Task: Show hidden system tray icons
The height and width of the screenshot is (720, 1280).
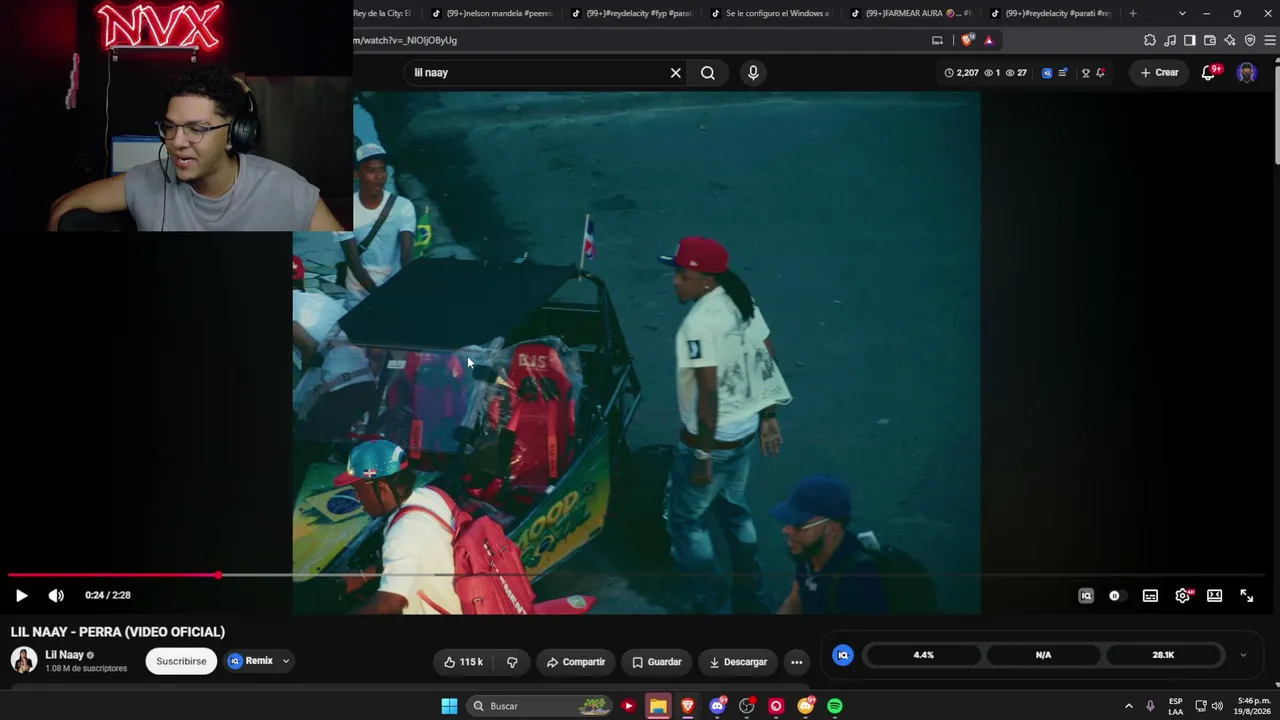Action: point(1129,706)
